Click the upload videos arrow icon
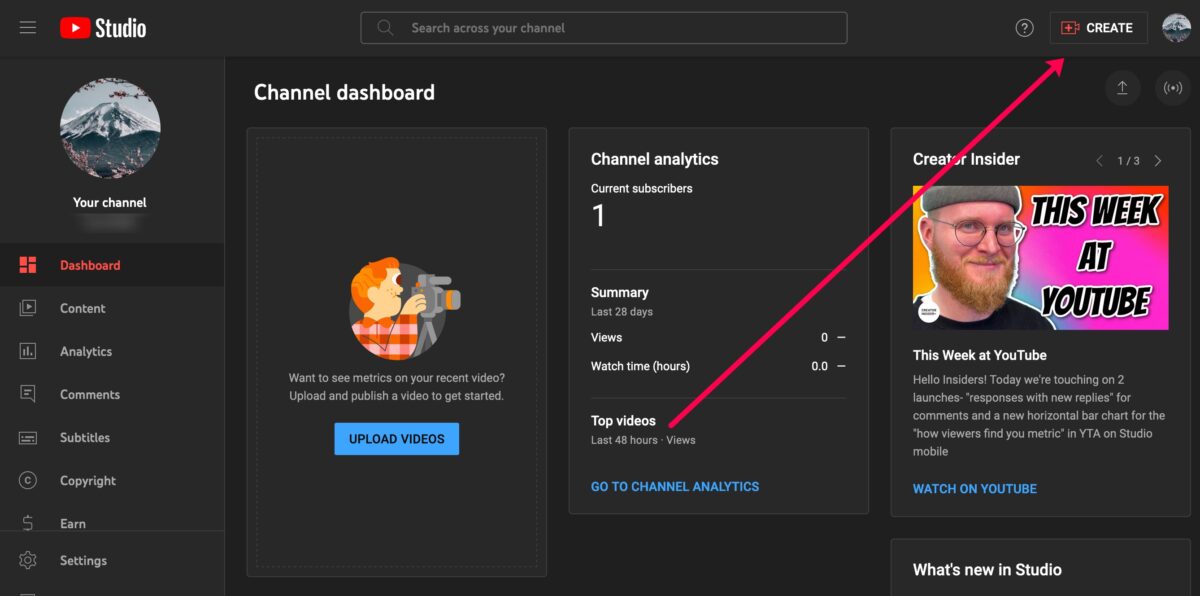The image size is (1200, 596). point(1122,88)
